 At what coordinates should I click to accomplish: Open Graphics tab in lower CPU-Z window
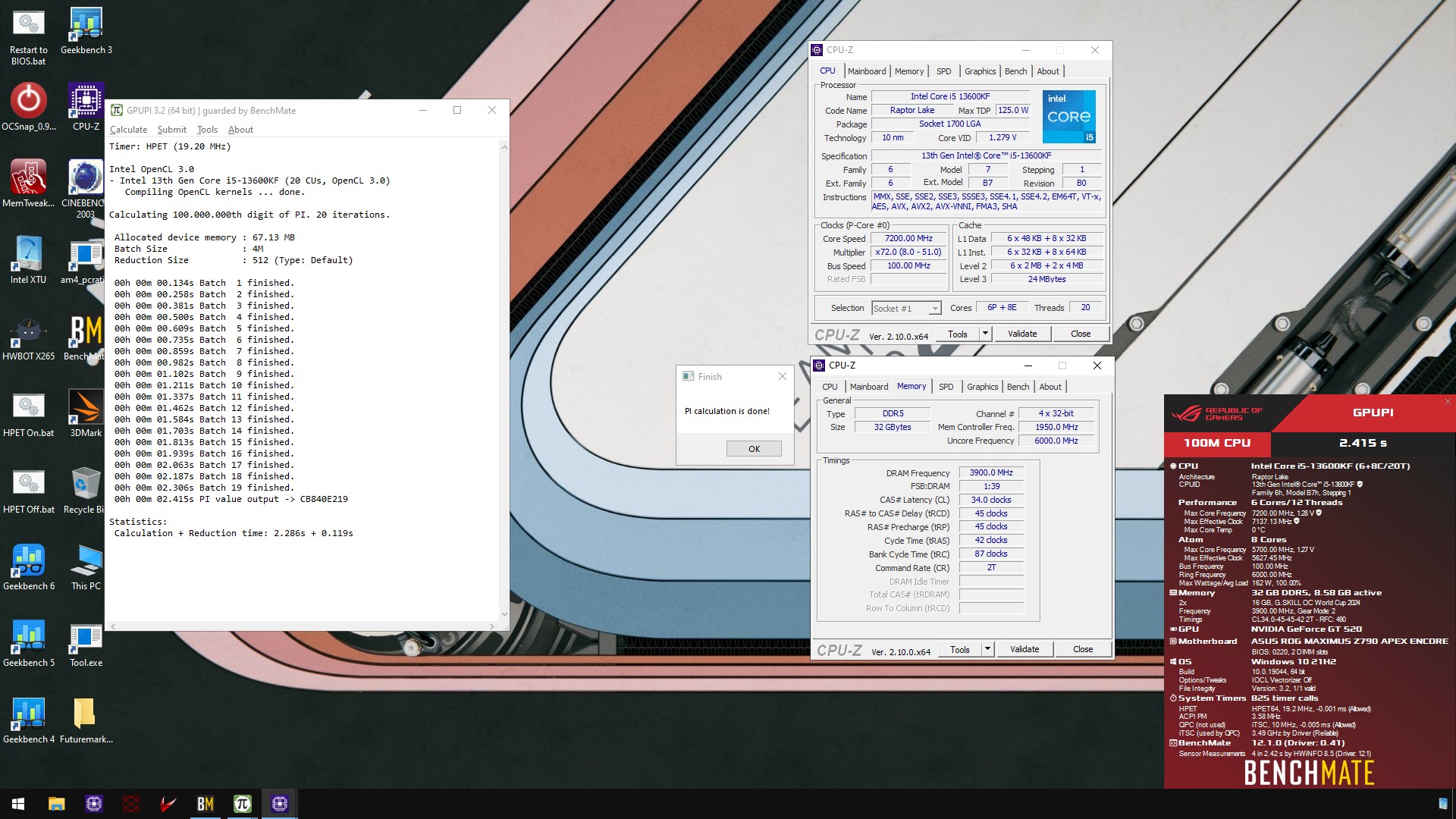point(982,387)
